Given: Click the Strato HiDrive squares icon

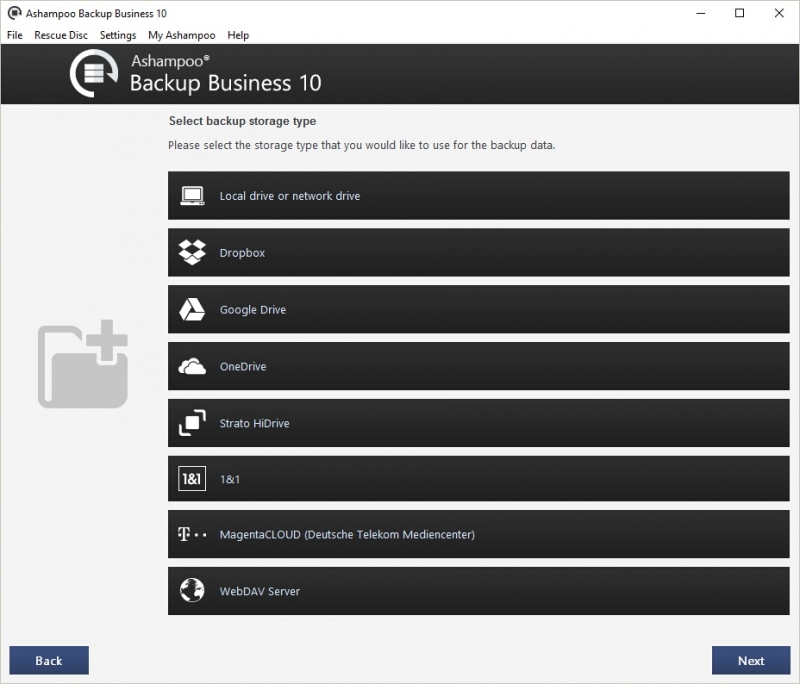Looking at the screenshot, I should 192,423.
